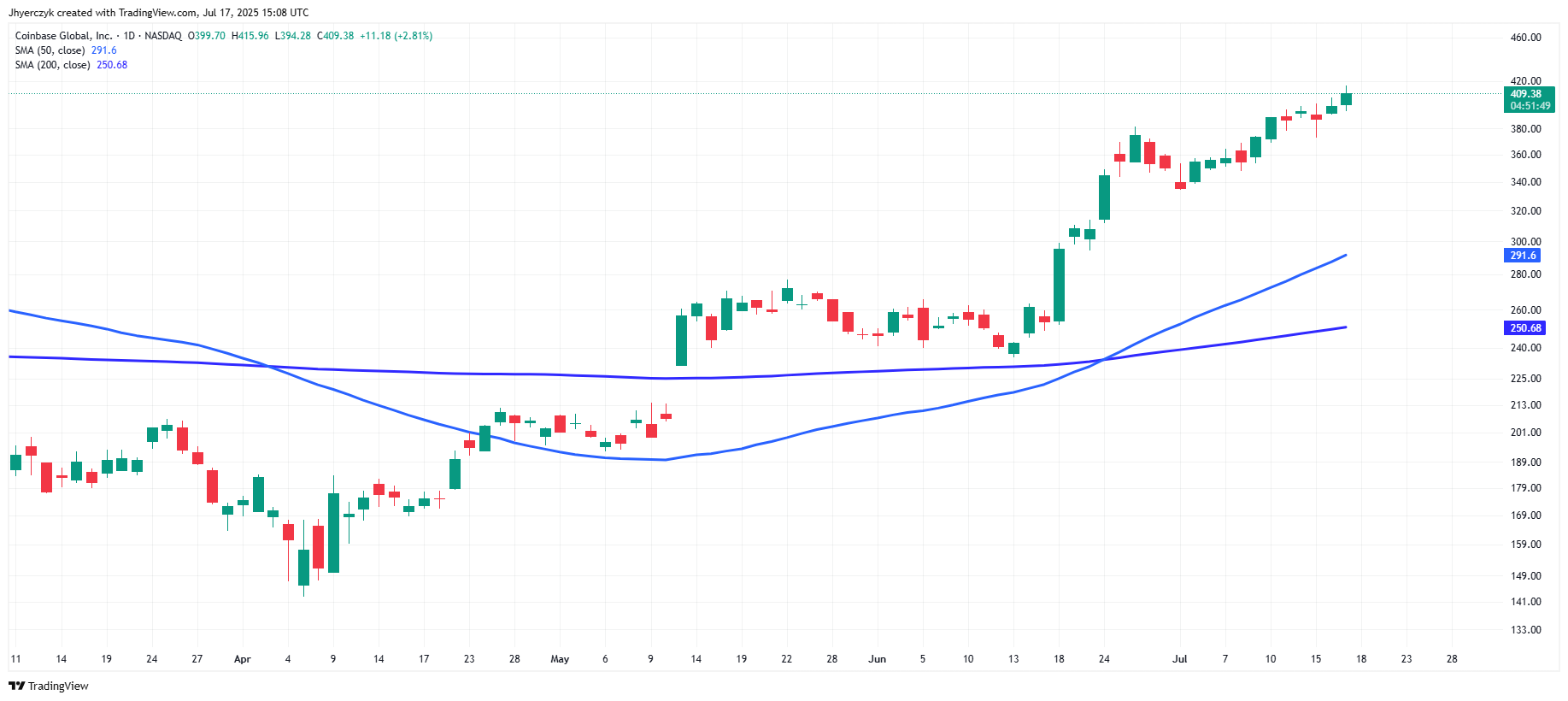The width and height of the screenshot is (1568, 701).
Task: Click the 149.00 price axis label
Action: click(1525, 576)
